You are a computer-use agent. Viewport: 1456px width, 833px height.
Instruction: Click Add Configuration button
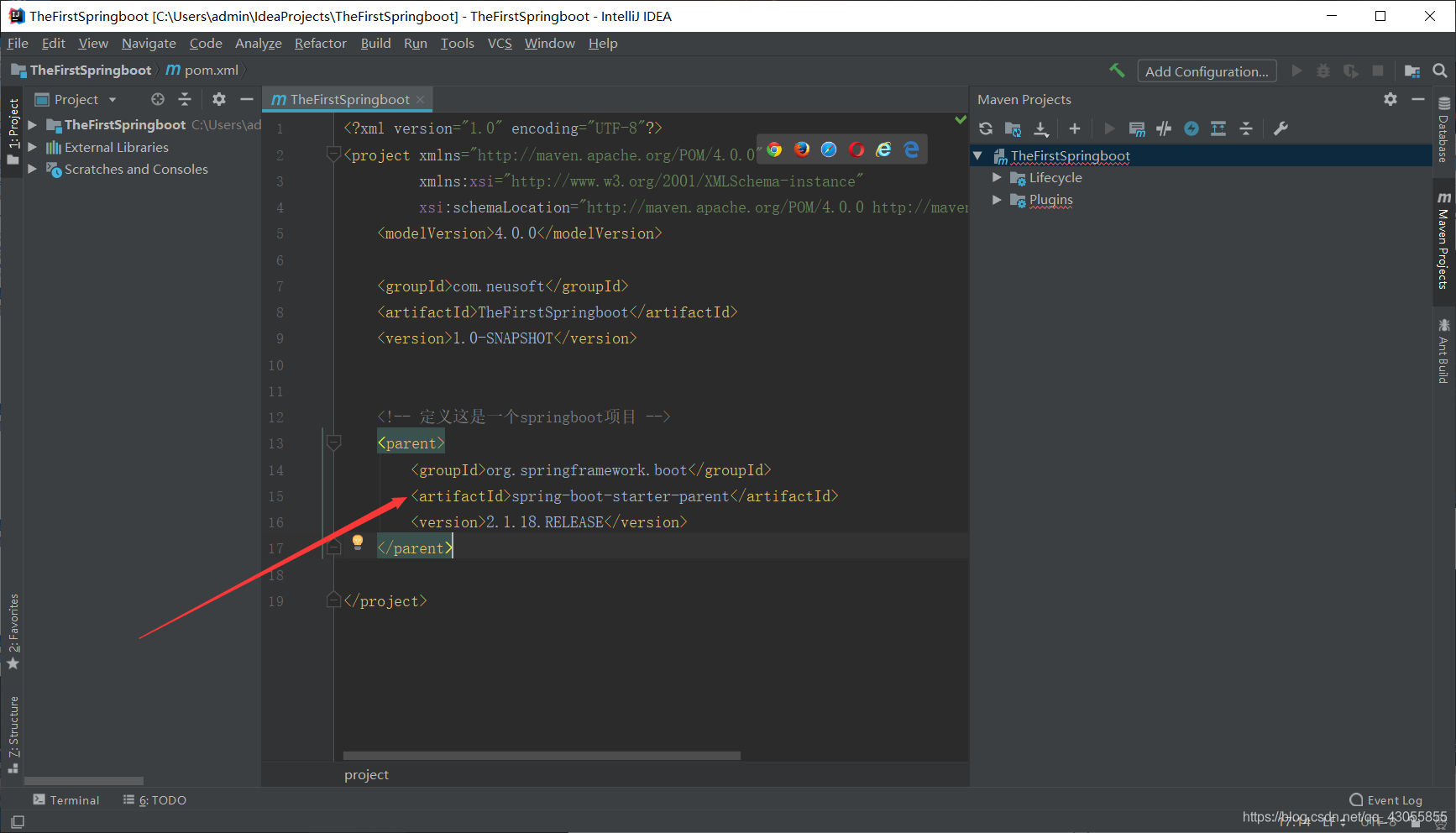1207,71
